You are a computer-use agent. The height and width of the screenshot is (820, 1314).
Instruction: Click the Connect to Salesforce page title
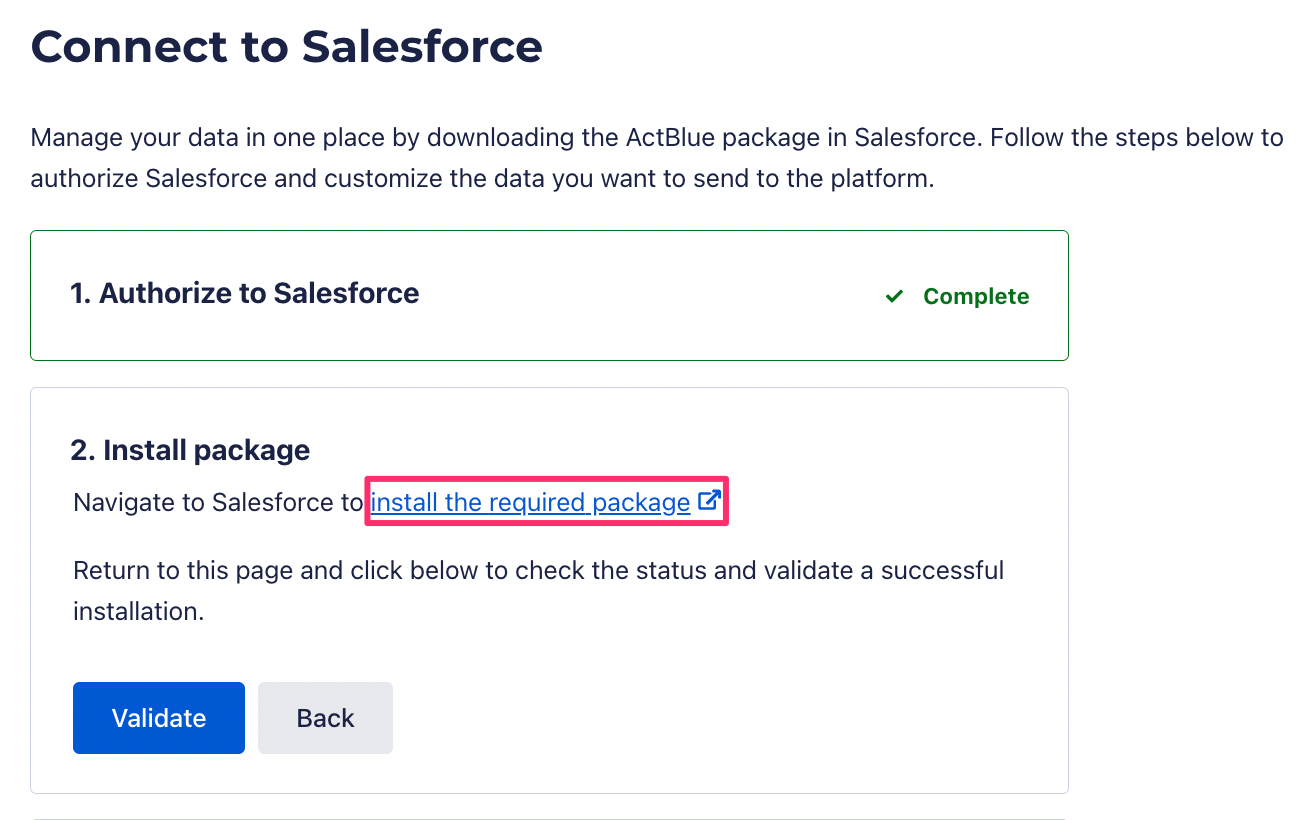(x=287, y=46)
